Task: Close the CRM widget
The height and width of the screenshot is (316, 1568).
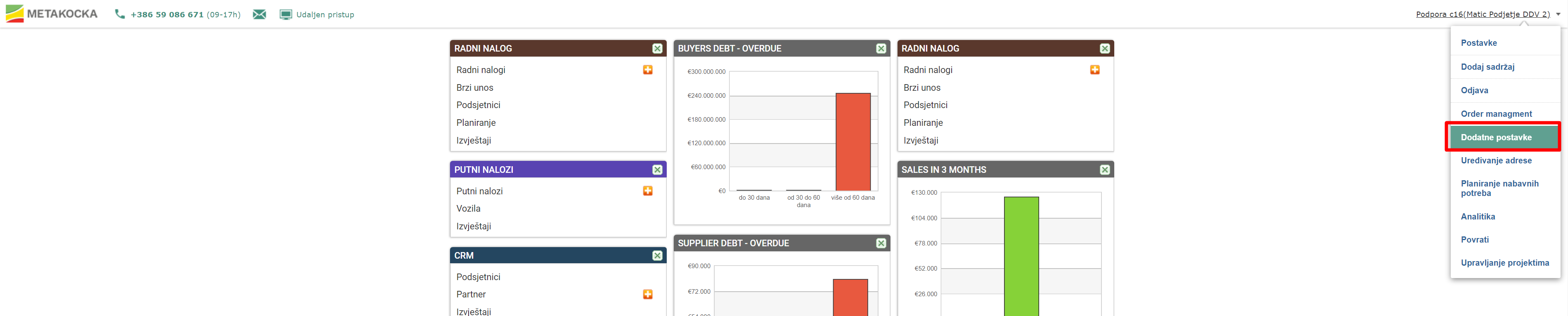Action: [657, 256]
